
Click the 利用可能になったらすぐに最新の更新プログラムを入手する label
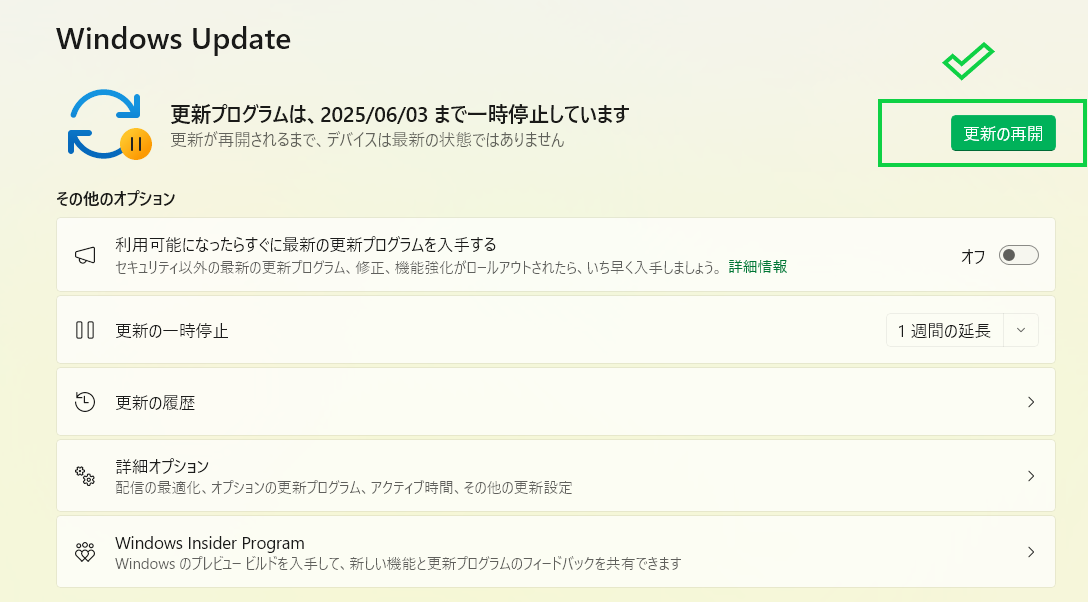306,245
